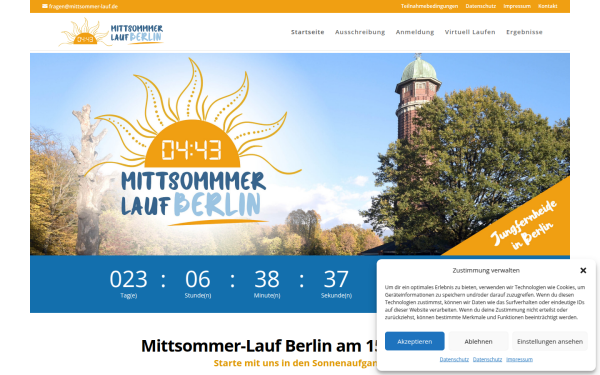Click the Jungfernheide in Berlin corner banner

[x=522, y=226]
